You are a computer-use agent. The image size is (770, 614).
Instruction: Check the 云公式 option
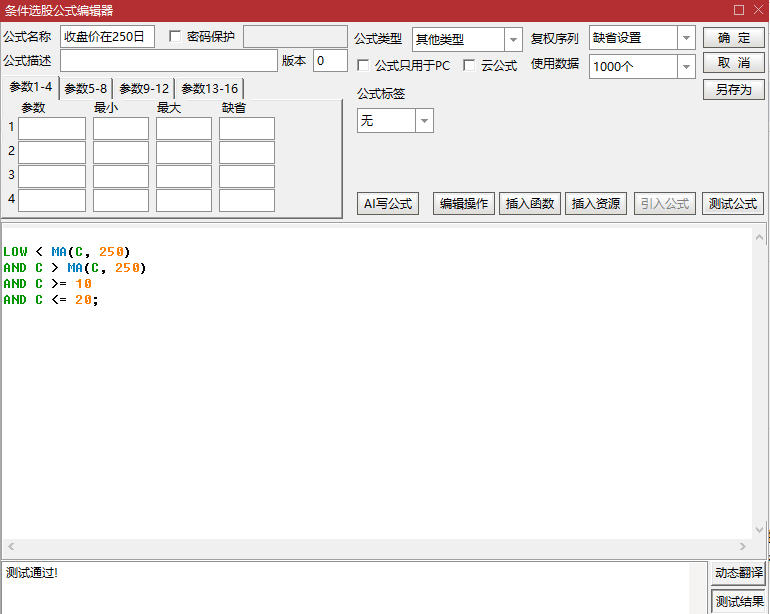pos(469,66)
